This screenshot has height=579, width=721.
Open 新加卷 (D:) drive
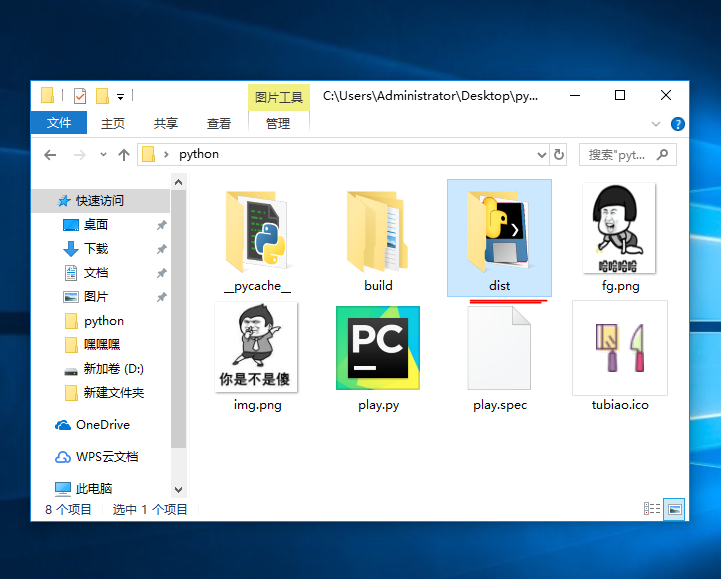(x=113, y=368)
